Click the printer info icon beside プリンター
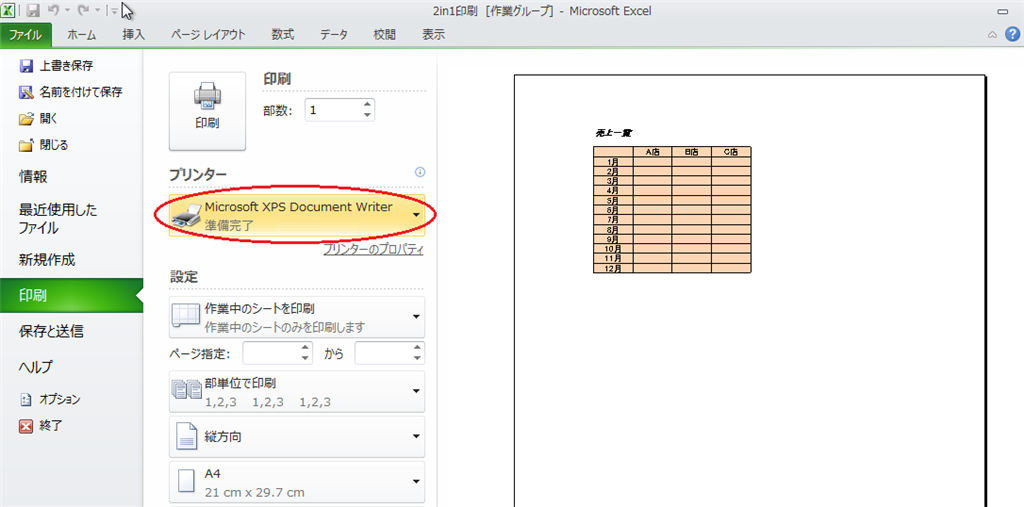Screen dimensions: 1024x507 (x=420, y=172)
